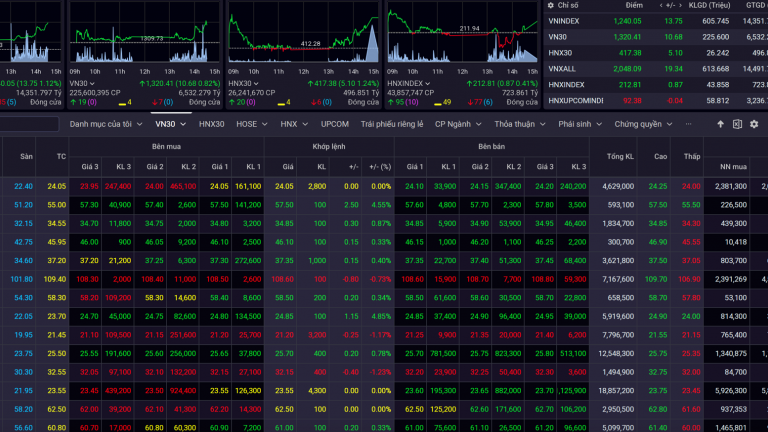Click percent change cell 4.55%

click(381, 205)
